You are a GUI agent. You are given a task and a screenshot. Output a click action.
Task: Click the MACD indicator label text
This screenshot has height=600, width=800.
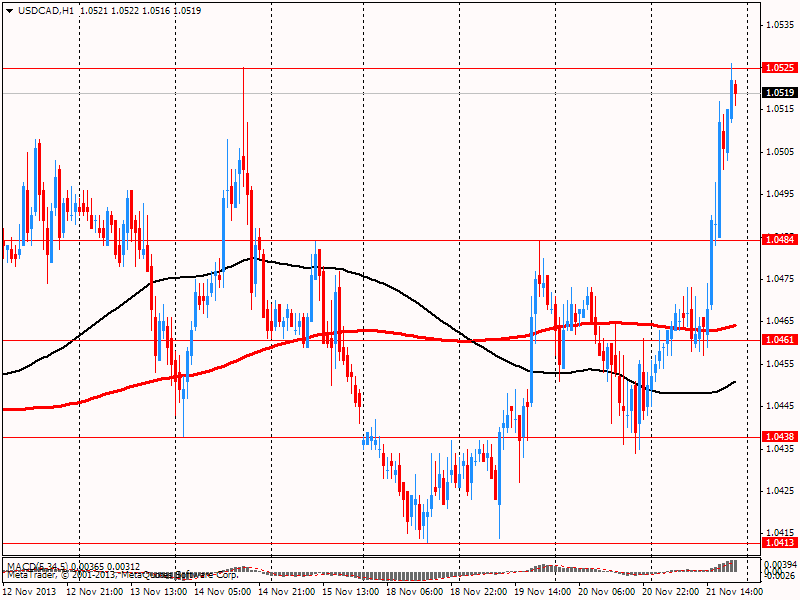(x=73, y=567)
